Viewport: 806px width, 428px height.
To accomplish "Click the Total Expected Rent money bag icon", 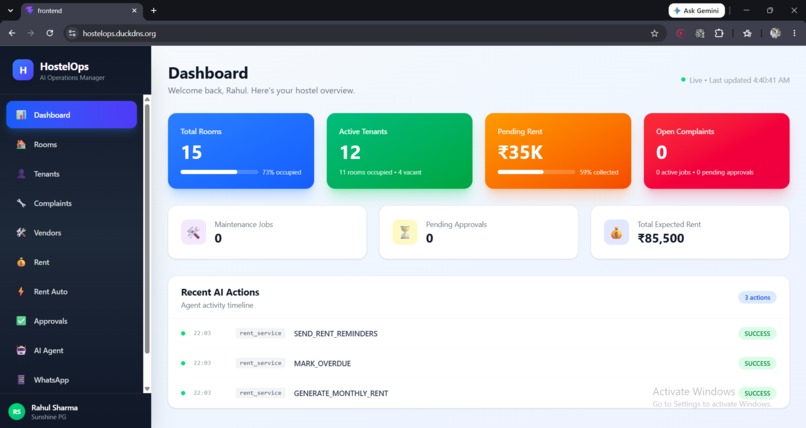I will click(x=616, y=232).
